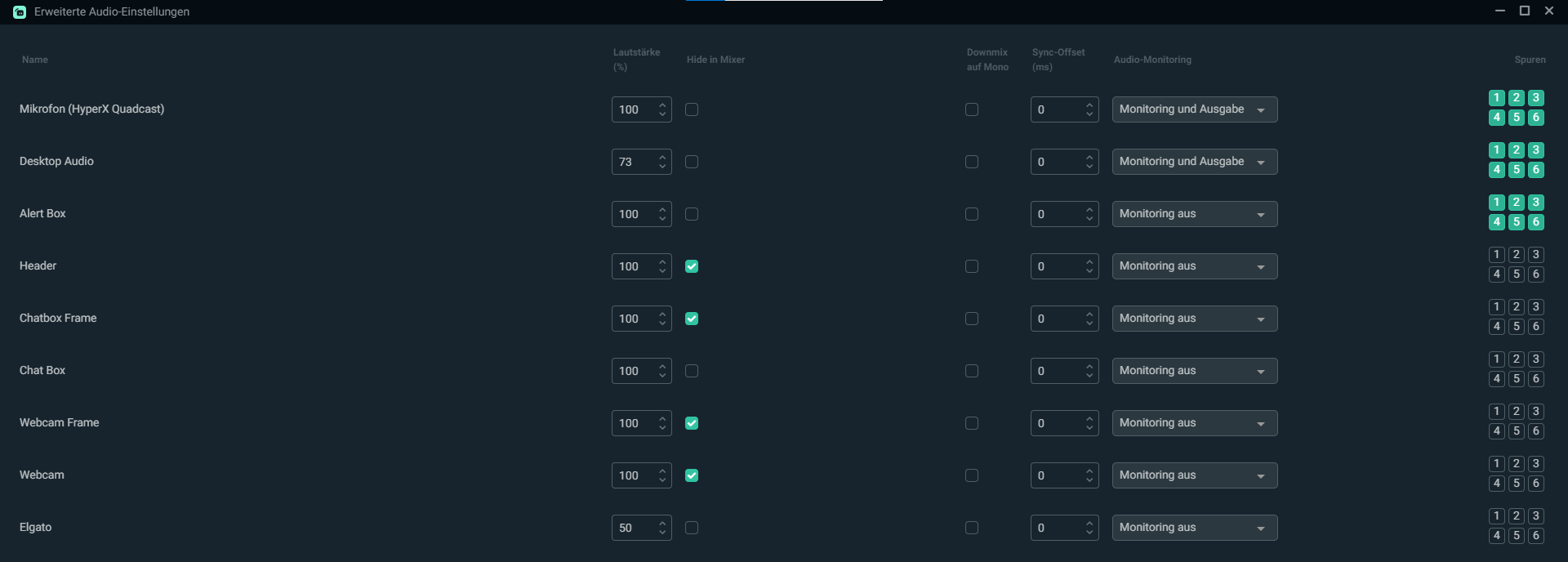Viewport: 1568px width, 562px height.
Task: Click the Sync-Offset field for Chatbox Frame
Action: [x=1055, y=319]
